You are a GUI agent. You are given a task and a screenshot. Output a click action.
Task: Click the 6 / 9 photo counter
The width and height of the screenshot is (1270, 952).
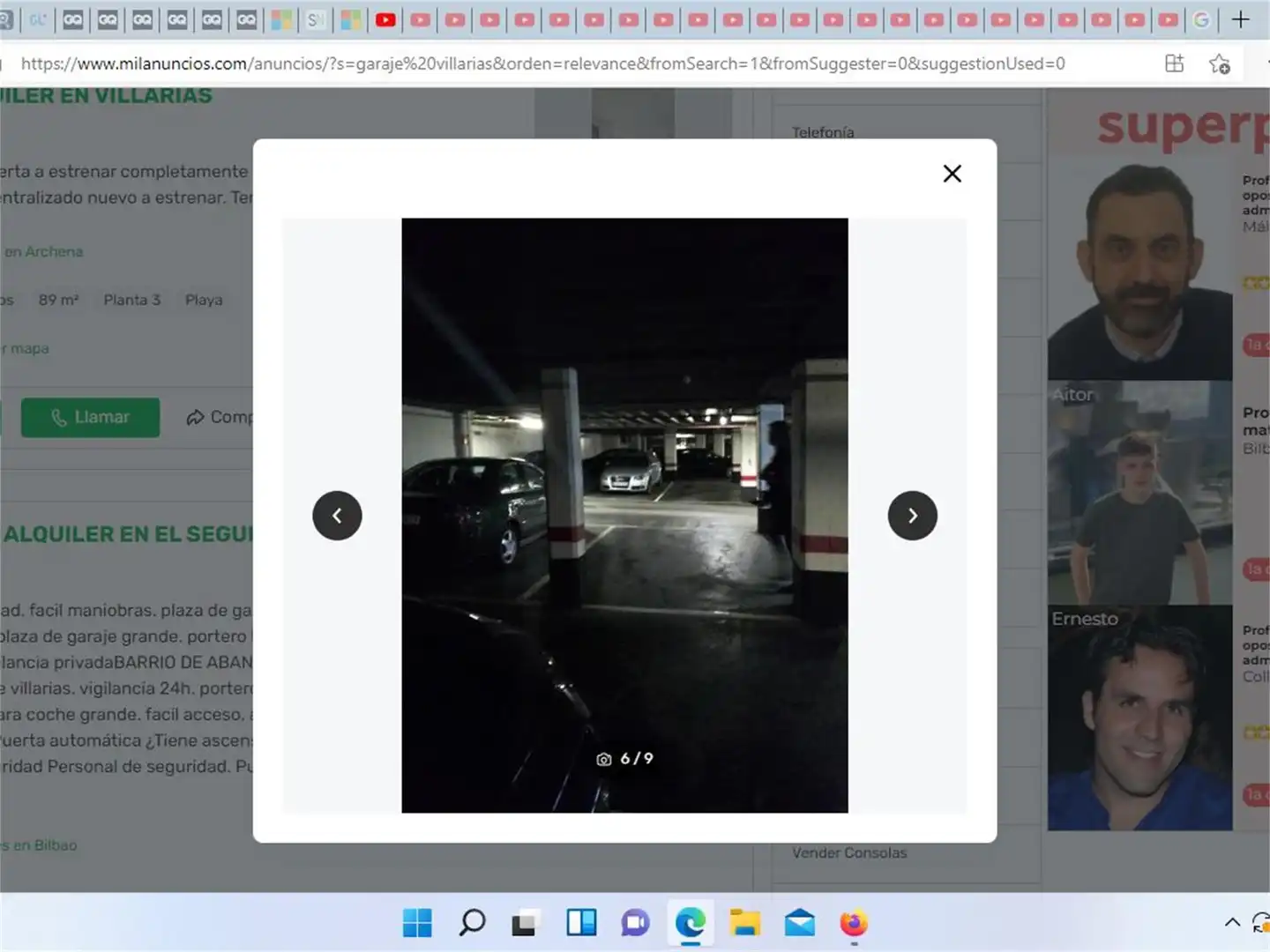point(637,759)
